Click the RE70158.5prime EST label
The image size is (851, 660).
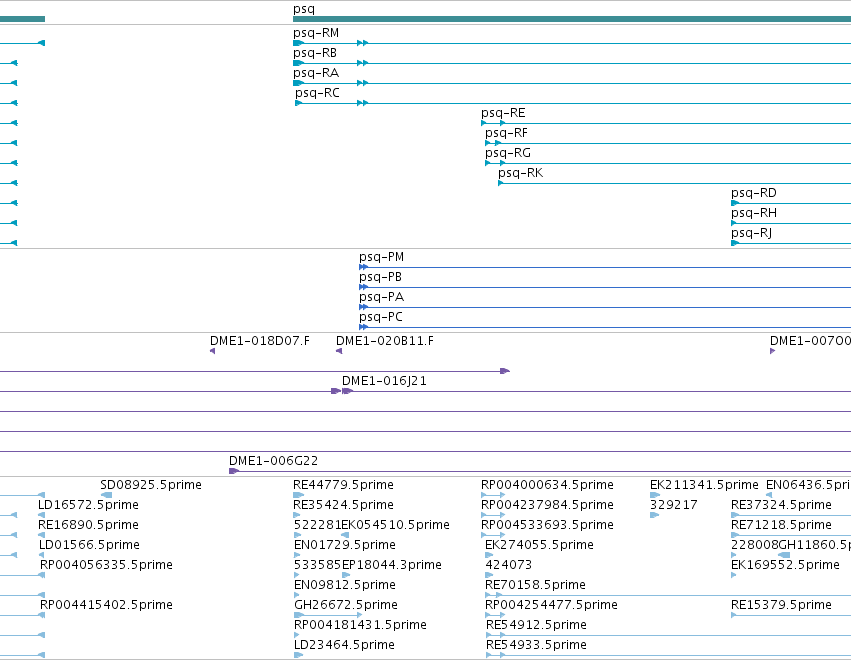pos(536,585)
